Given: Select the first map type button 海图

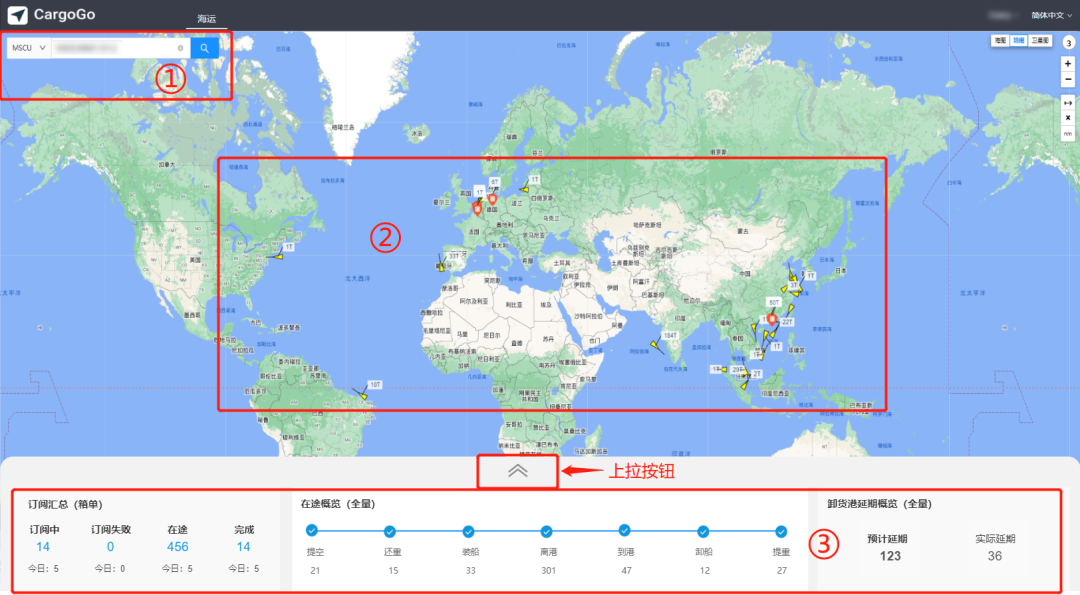Looking at the screenshot, I should coord(1000,41).
